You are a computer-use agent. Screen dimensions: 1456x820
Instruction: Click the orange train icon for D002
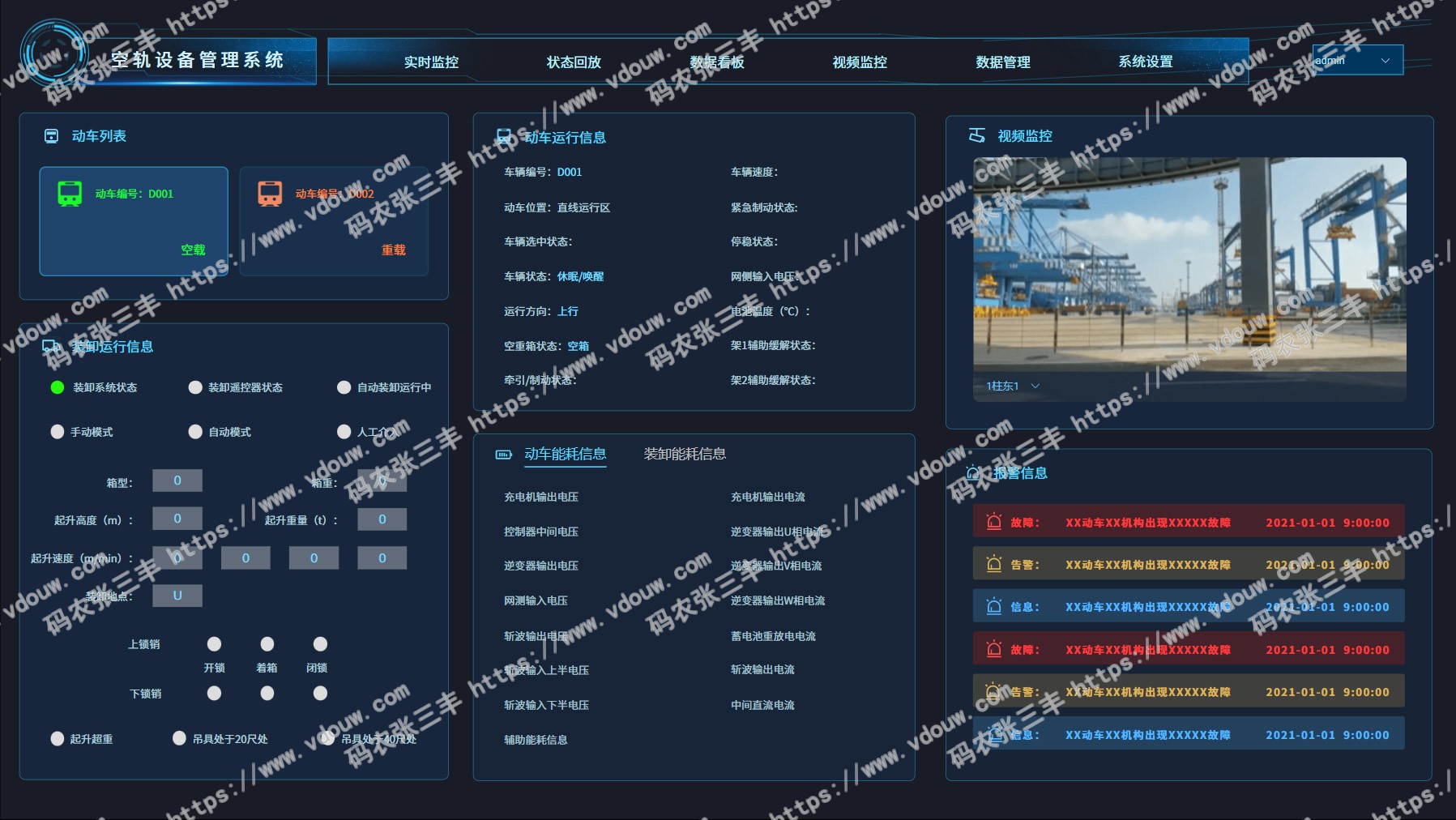pos(270,194)
